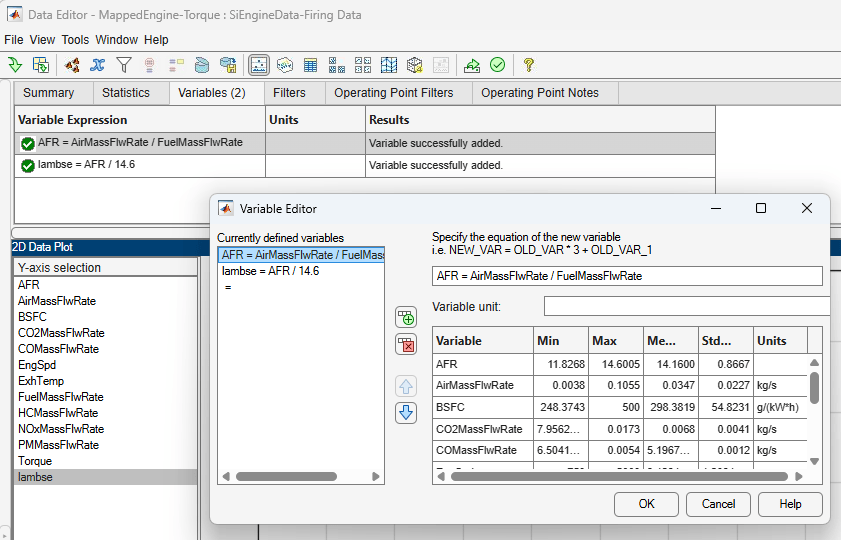Confirm Variable Editor with OK
841x540 pixels.
(x=646, y=504)
